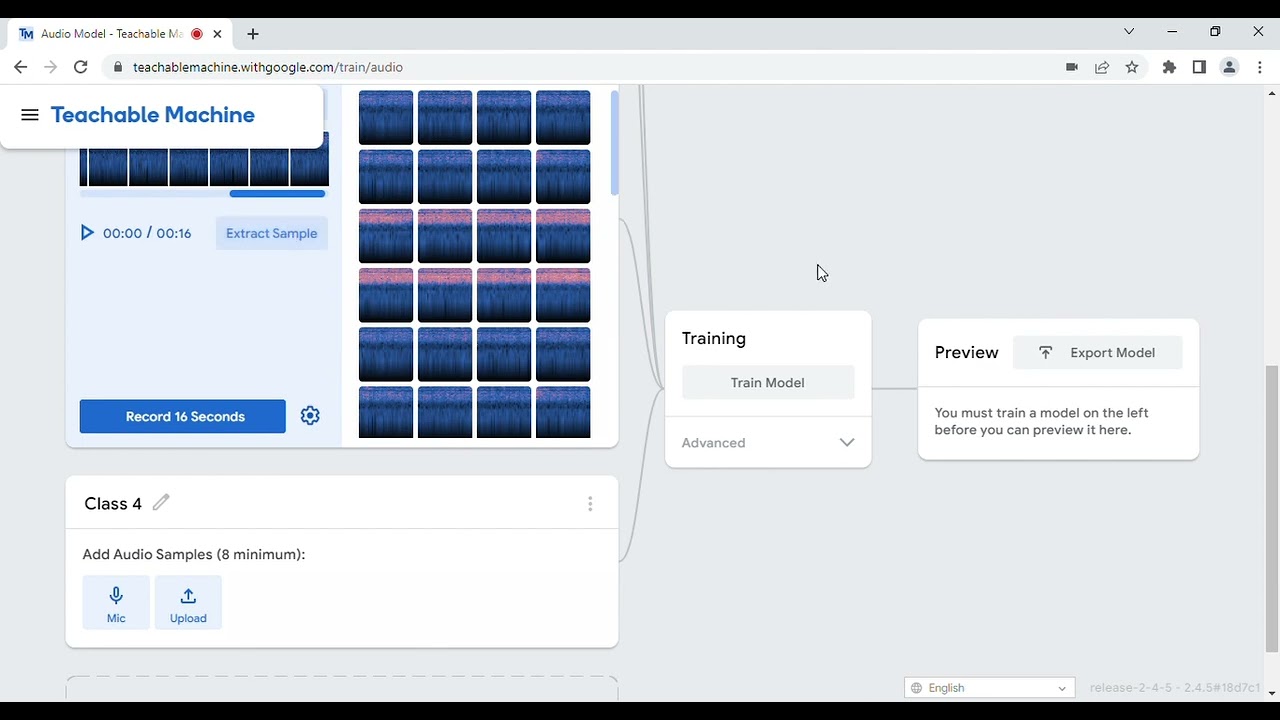
Task: Click camera indicator in address bar
Action: coord(1072,67)
